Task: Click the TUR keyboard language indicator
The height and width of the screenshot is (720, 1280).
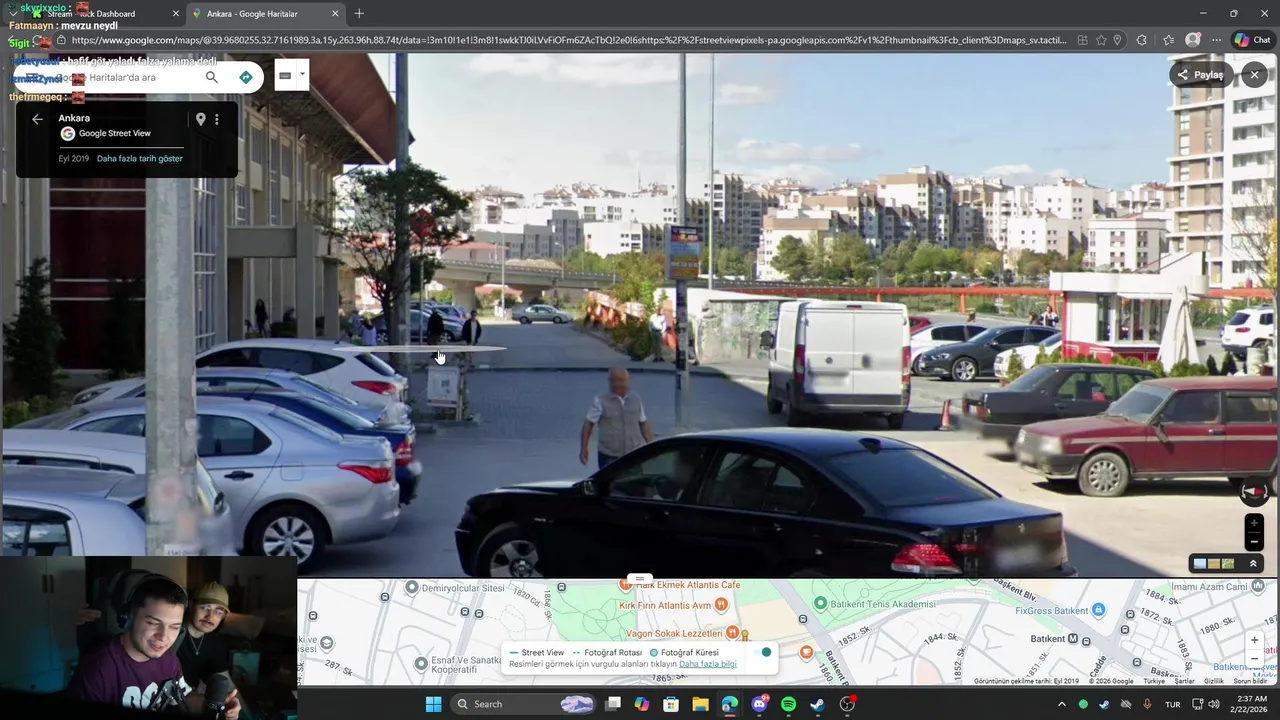Action: [x=1172, y=704]
